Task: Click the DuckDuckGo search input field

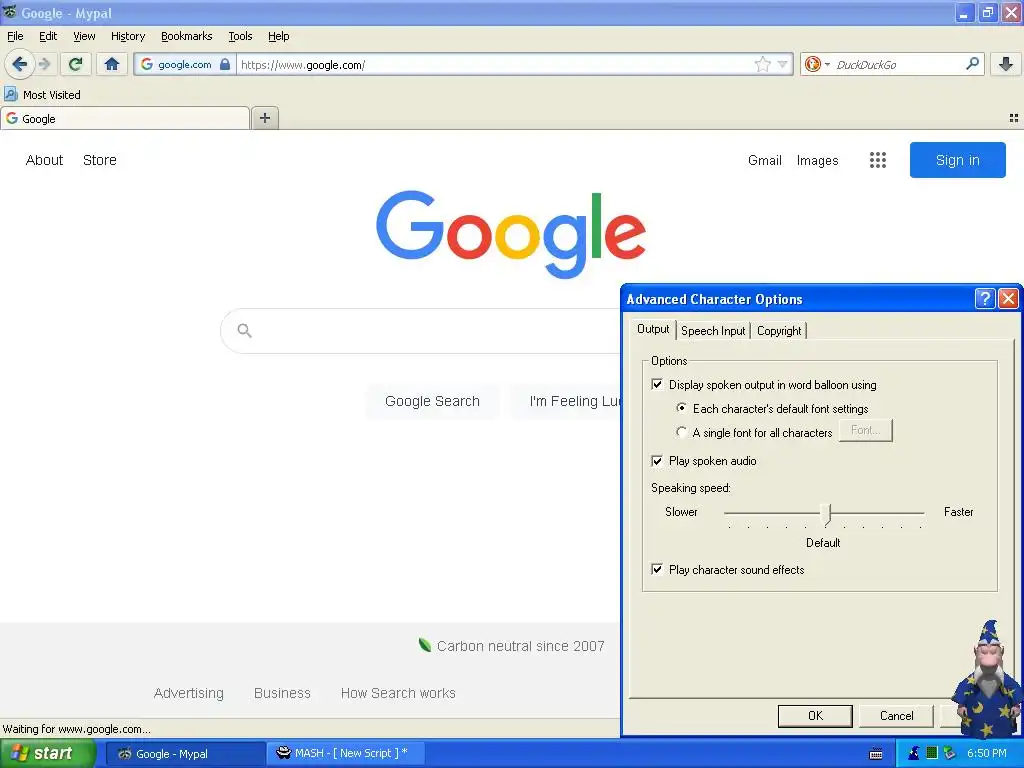Action: pyautogui.click(x=898, y=64)
